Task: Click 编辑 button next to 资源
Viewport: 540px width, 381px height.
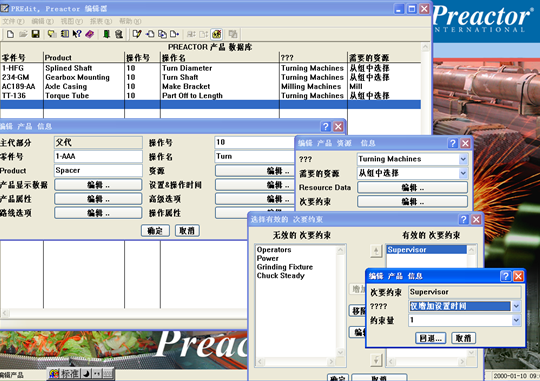Action: click(255, 171)
